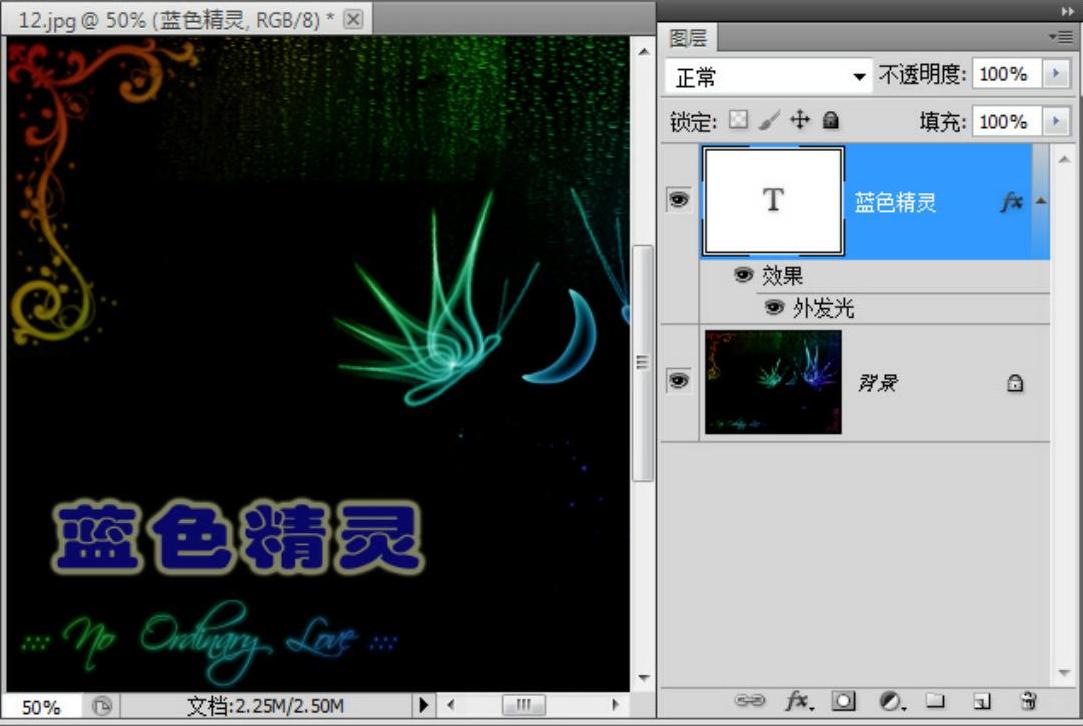Open the 不透明度 opacity slider arrow
Screen dimensions: 1083x726
click(x=1055, y=74)
